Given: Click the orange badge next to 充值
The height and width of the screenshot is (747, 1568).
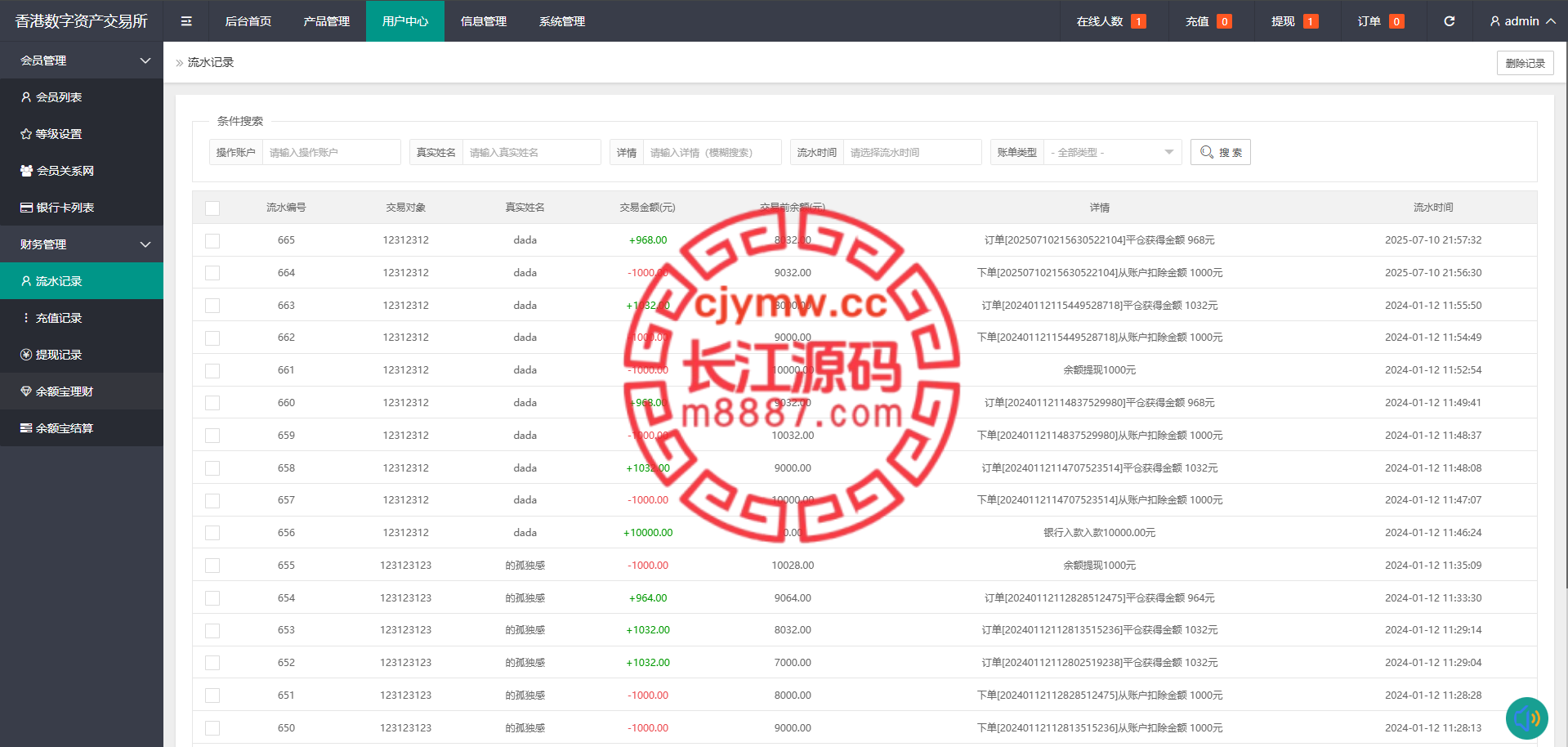Looking at the screenshot, I should click(x=1224, y=21).
